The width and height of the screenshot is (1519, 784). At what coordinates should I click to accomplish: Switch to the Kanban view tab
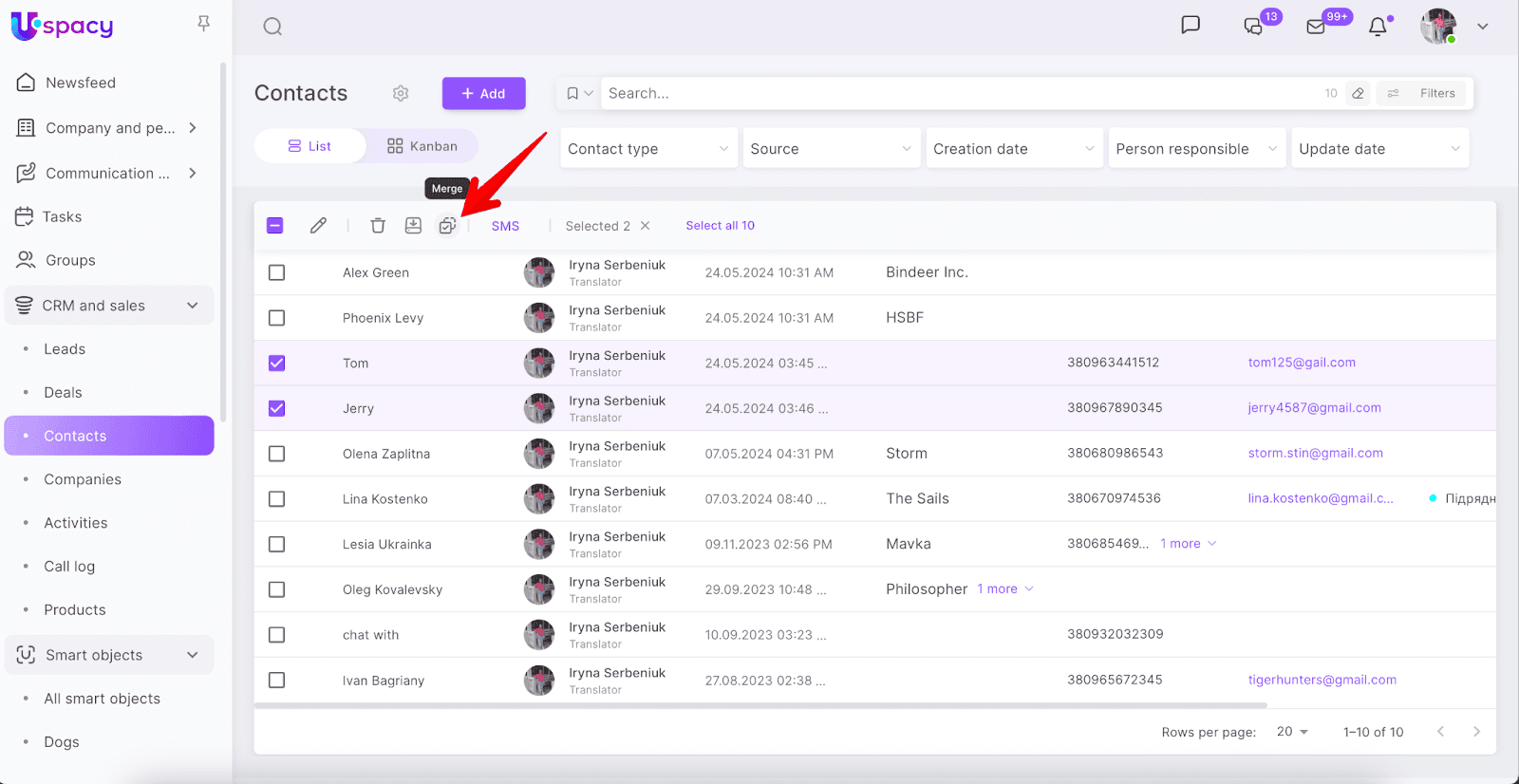click(x=422, y=146)
